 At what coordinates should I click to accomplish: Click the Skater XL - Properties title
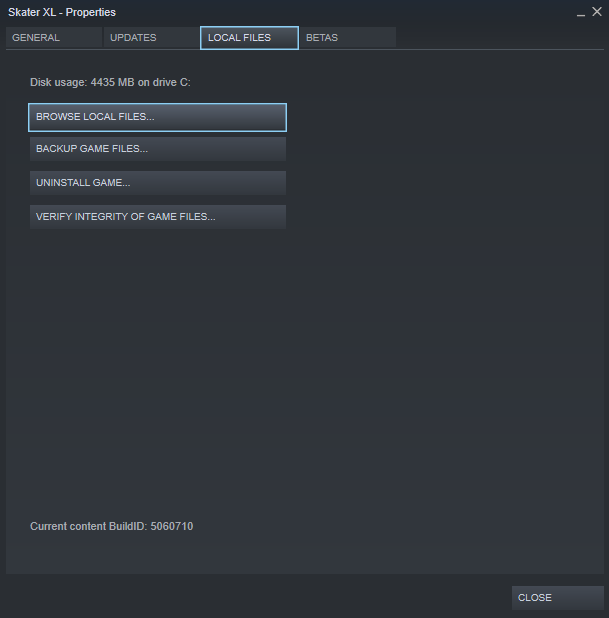pyautogui.click(x=62, y=13)
